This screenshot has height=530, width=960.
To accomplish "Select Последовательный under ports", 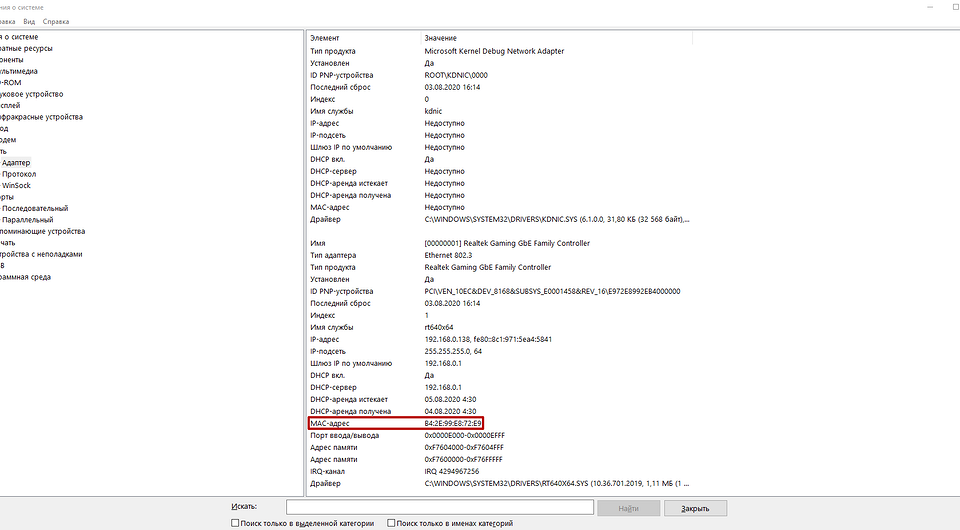I will tap(35, 208).
